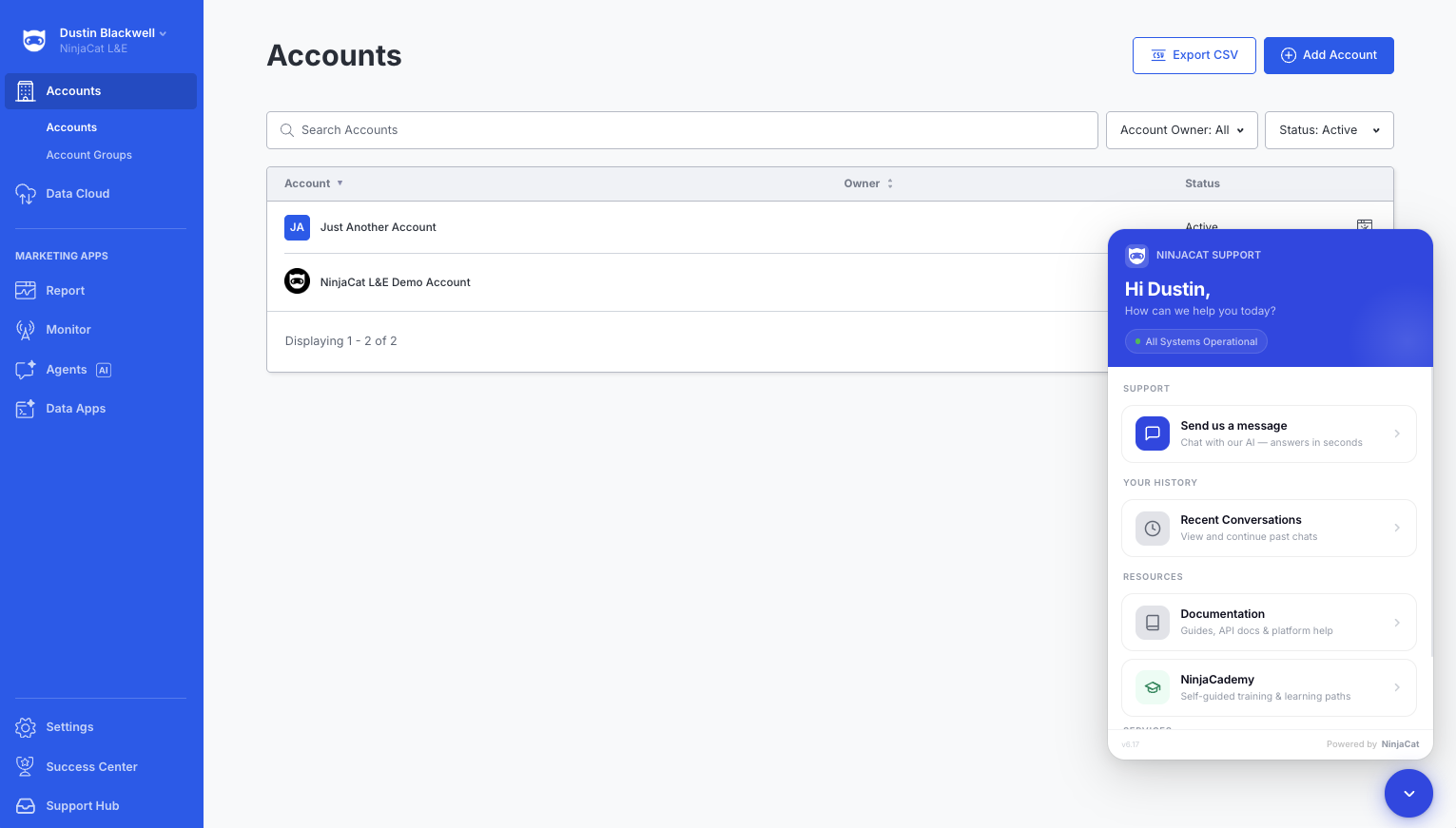
Task: Focus the Search Accounts field
Action: coord(682,130)
